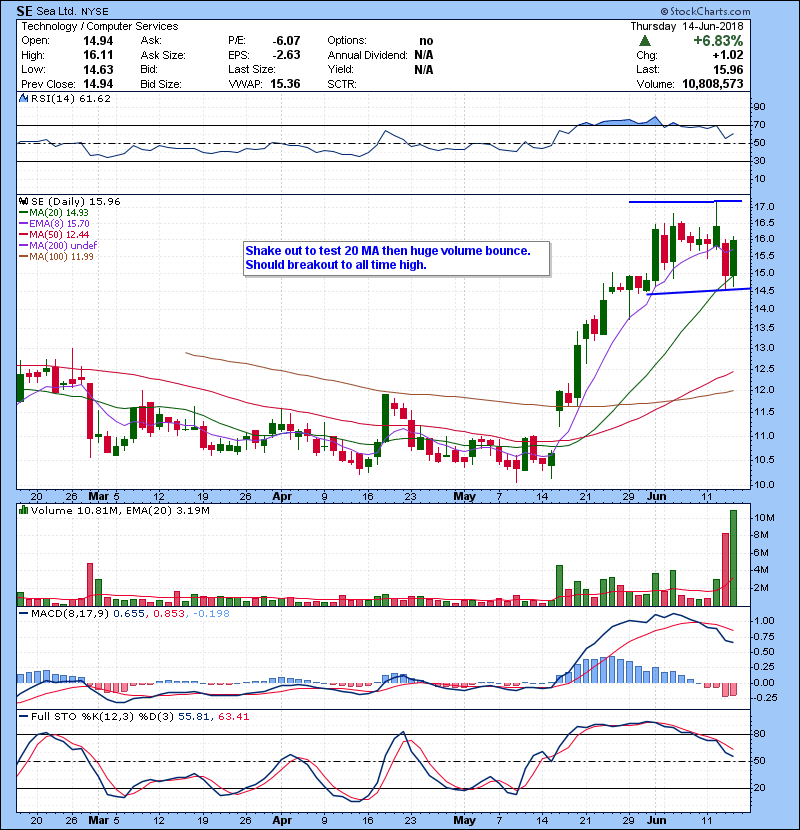Click the Apr label on price chart axis

(x=282, y=497)
